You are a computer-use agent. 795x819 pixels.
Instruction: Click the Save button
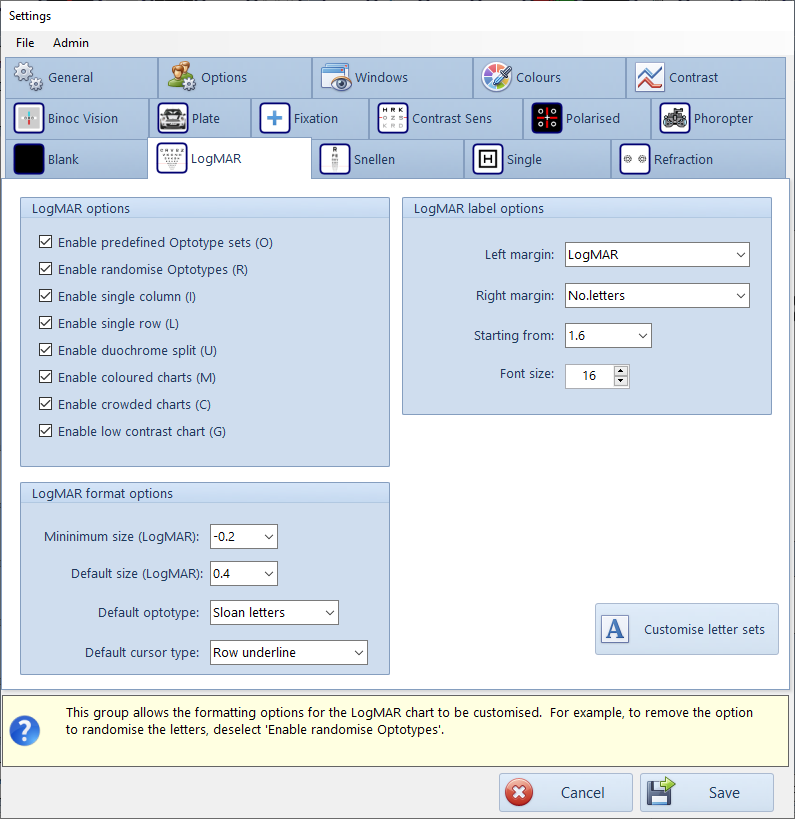[707, 792]
